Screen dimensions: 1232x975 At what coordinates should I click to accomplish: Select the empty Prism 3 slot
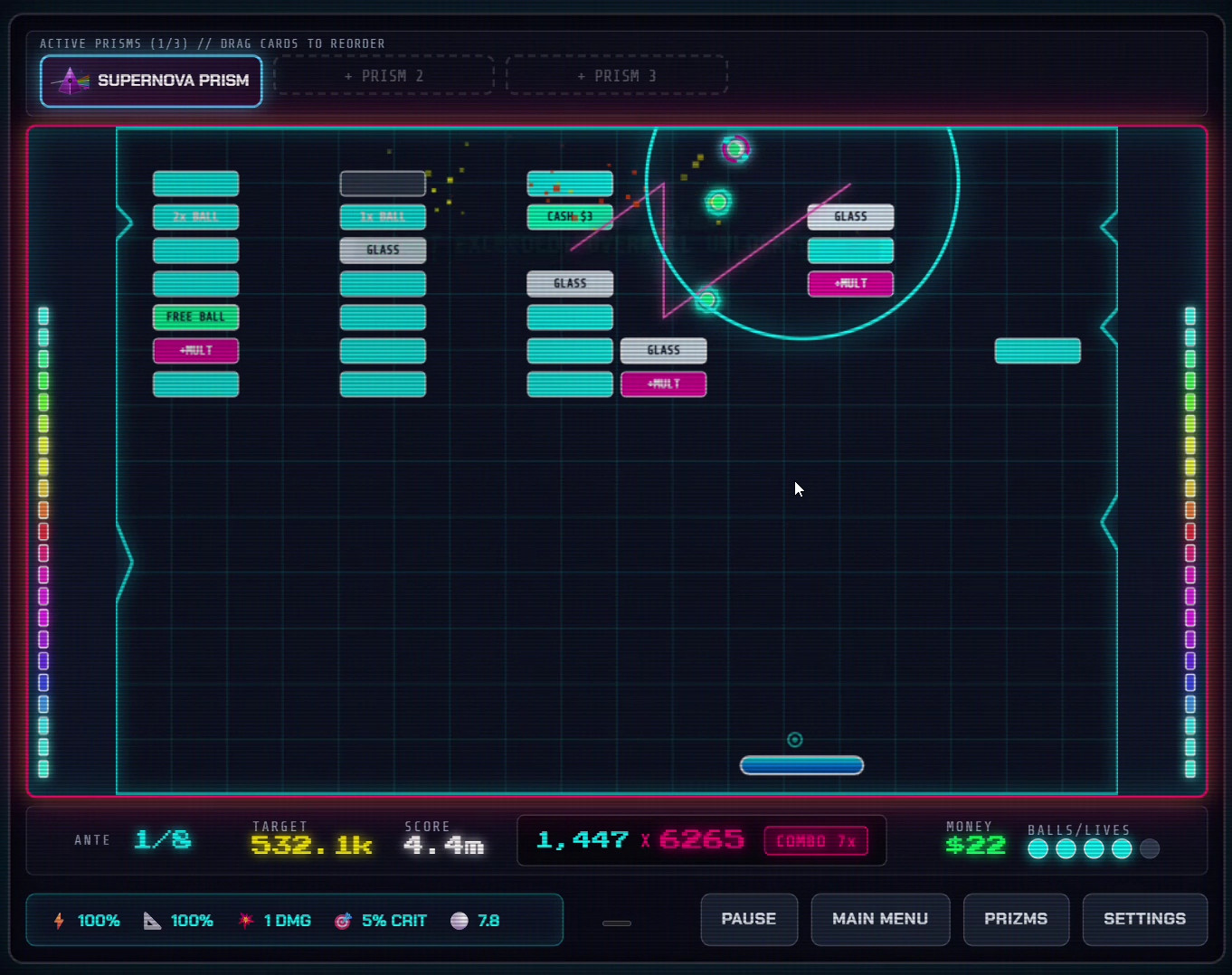(x=617, y=76)
